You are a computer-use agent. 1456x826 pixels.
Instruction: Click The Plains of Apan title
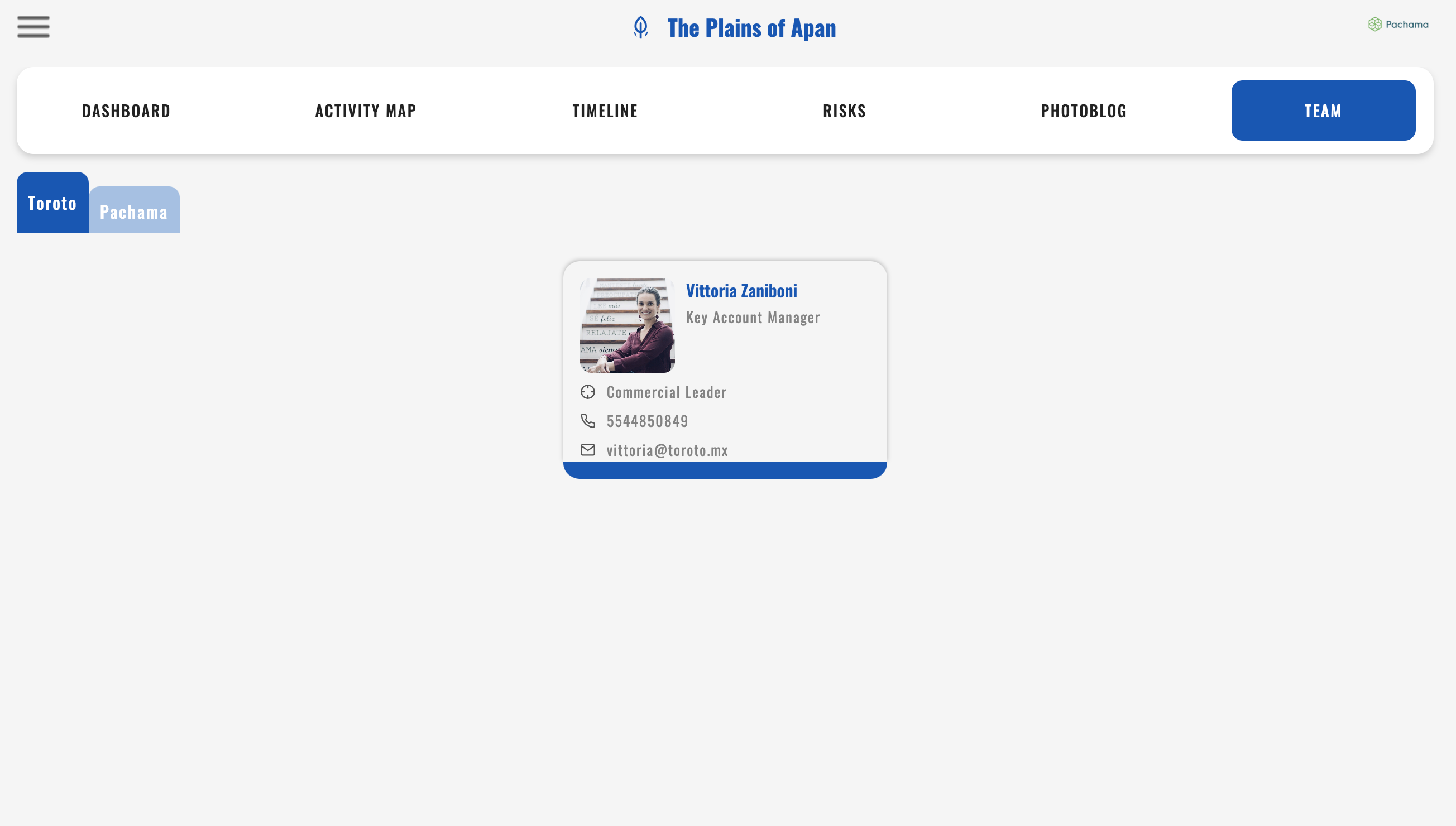point(751,28)
